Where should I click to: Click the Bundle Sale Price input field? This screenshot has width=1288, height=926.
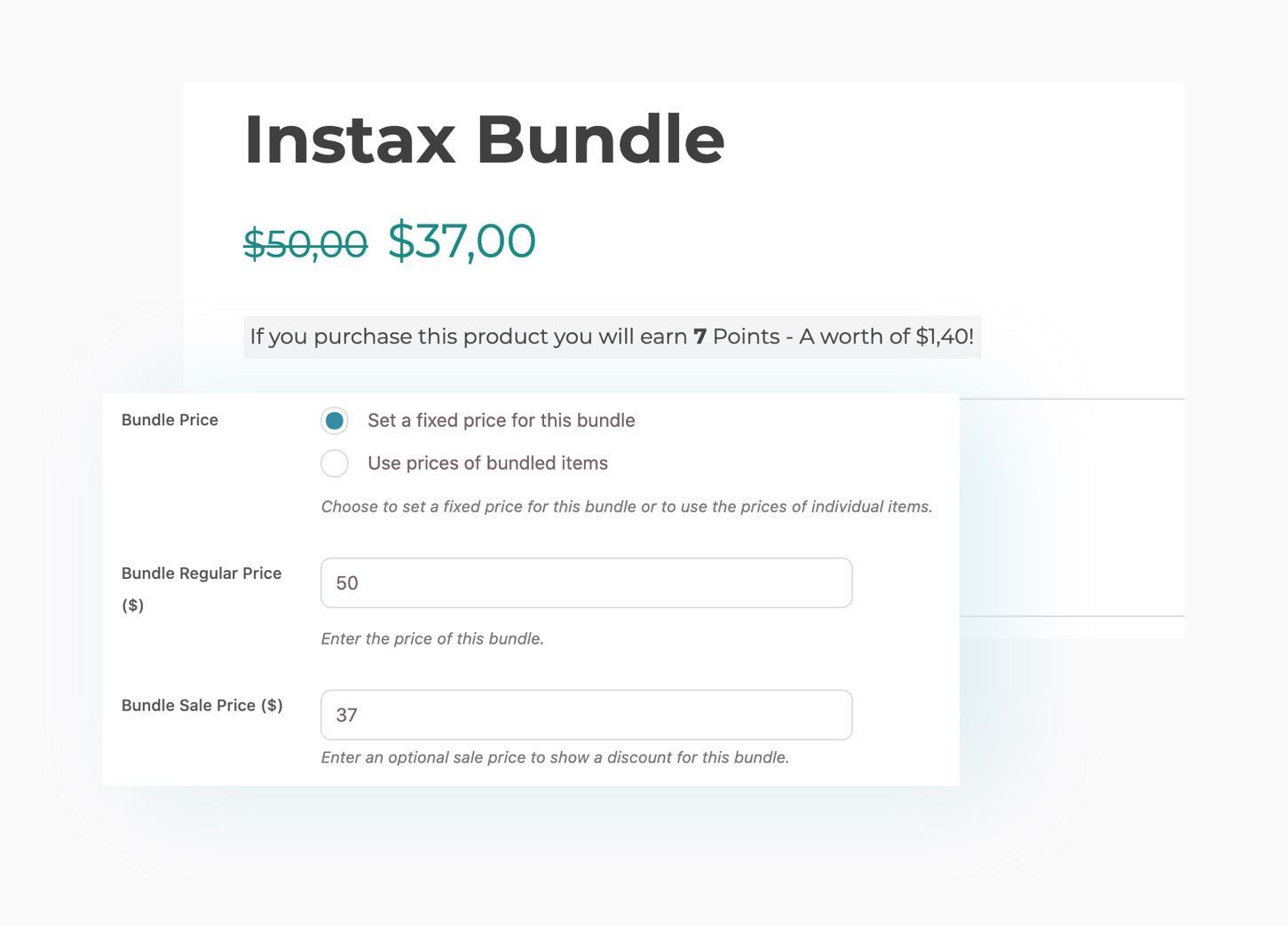coord(587,715)
